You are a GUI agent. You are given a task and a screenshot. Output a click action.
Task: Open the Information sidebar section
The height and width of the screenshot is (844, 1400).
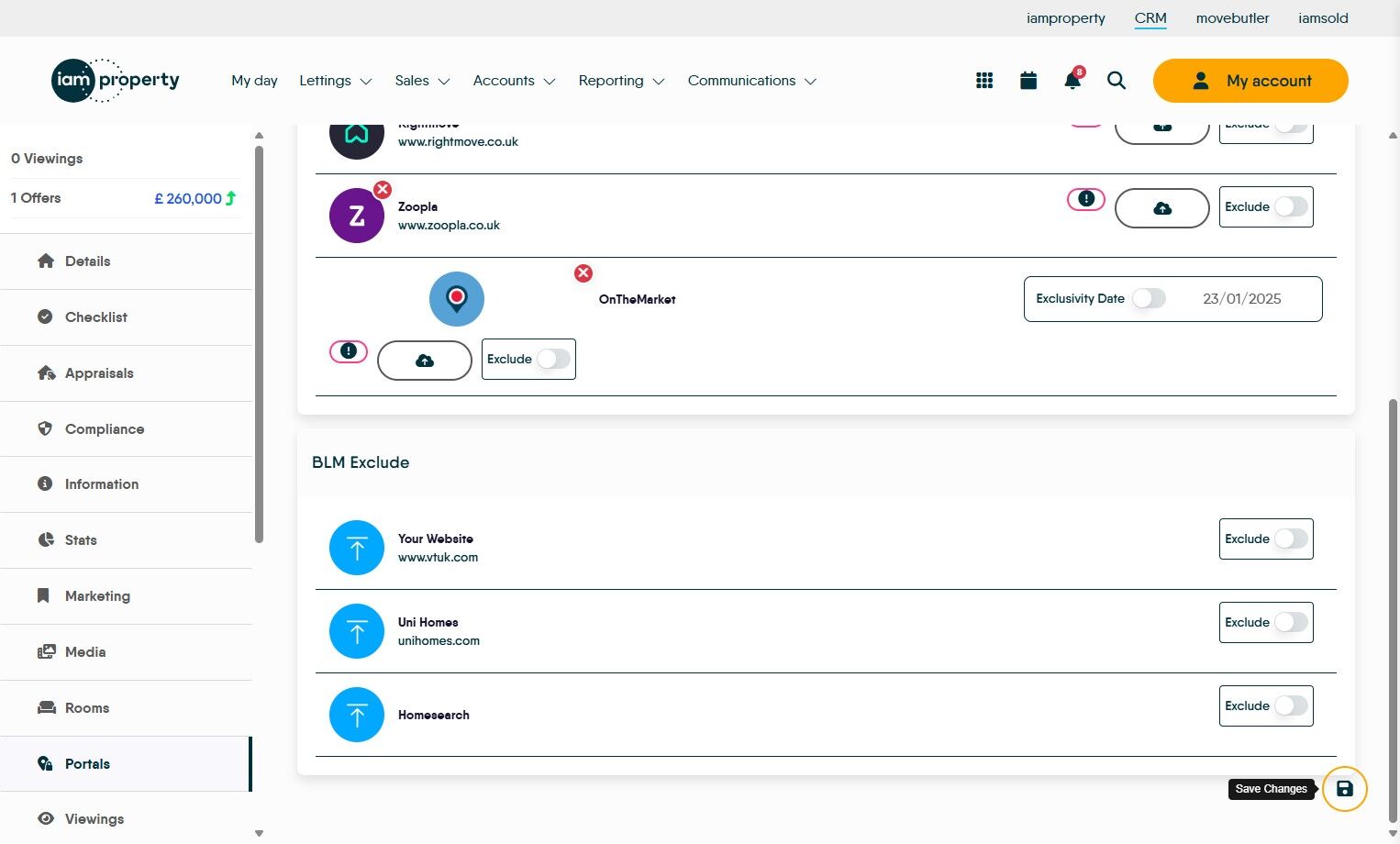(x=127, y=484)
